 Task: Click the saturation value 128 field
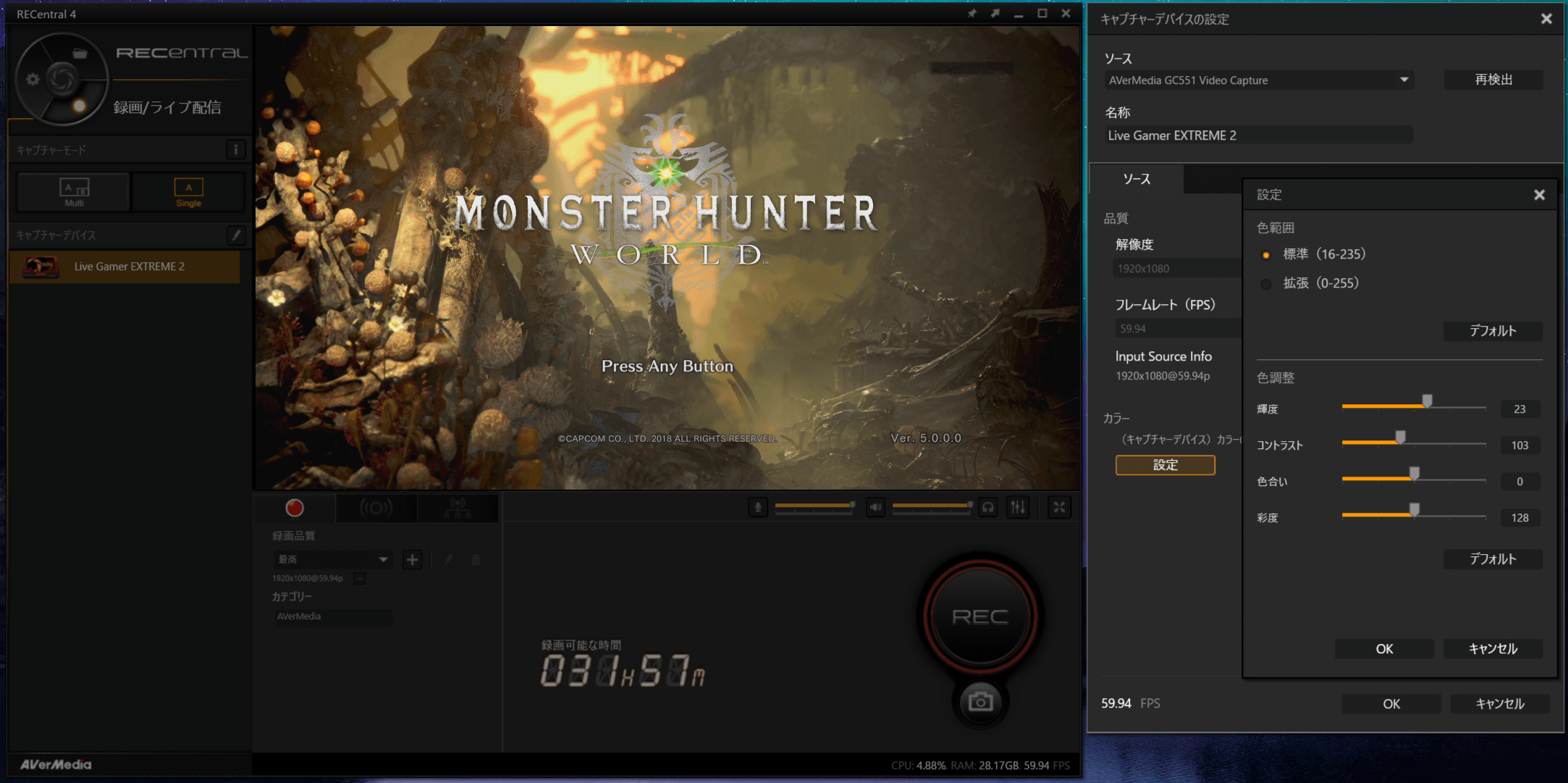(1519, 518)
